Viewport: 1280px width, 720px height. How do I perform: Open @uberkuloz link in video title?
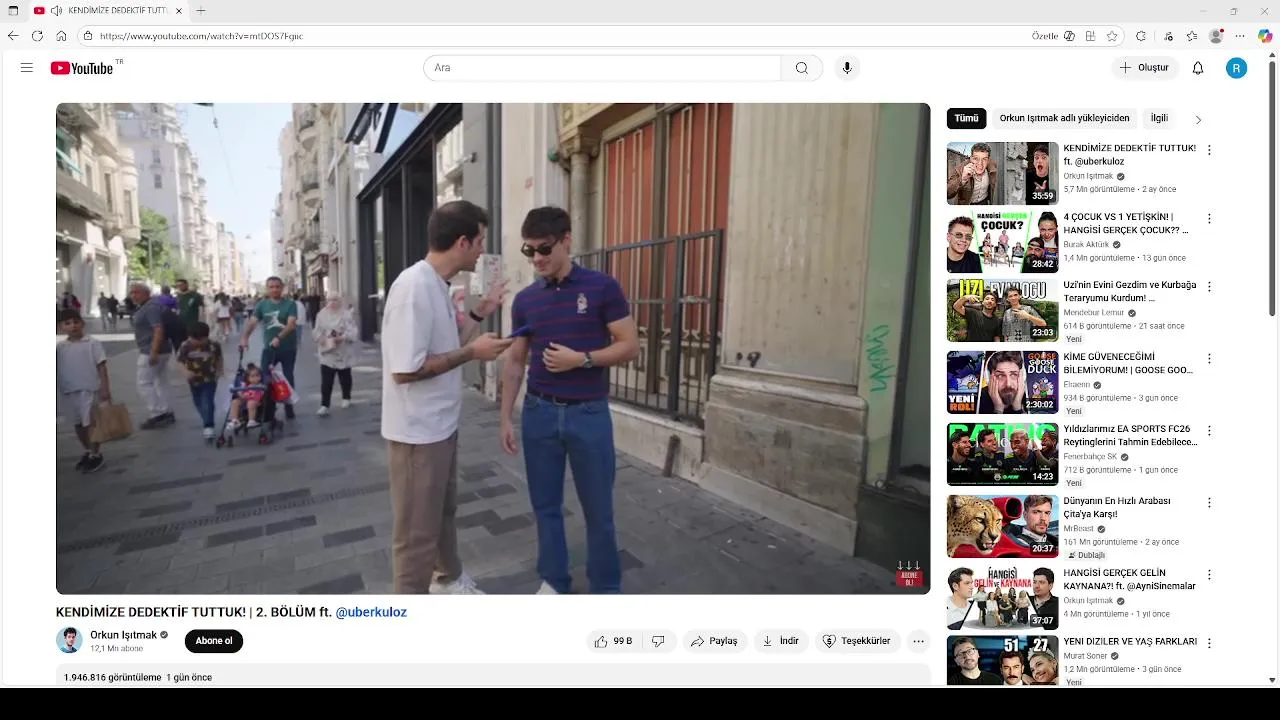371,612
